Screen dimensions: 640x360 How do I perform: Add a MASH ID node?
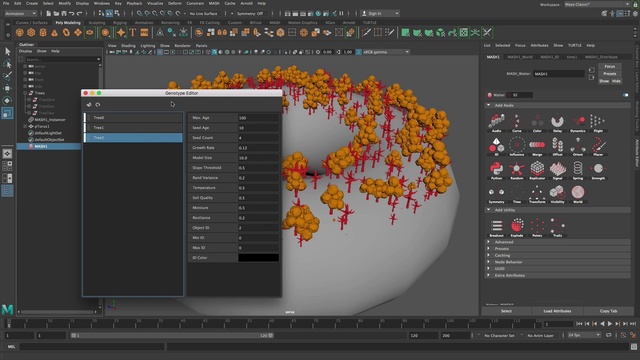(x=496, y=147)
